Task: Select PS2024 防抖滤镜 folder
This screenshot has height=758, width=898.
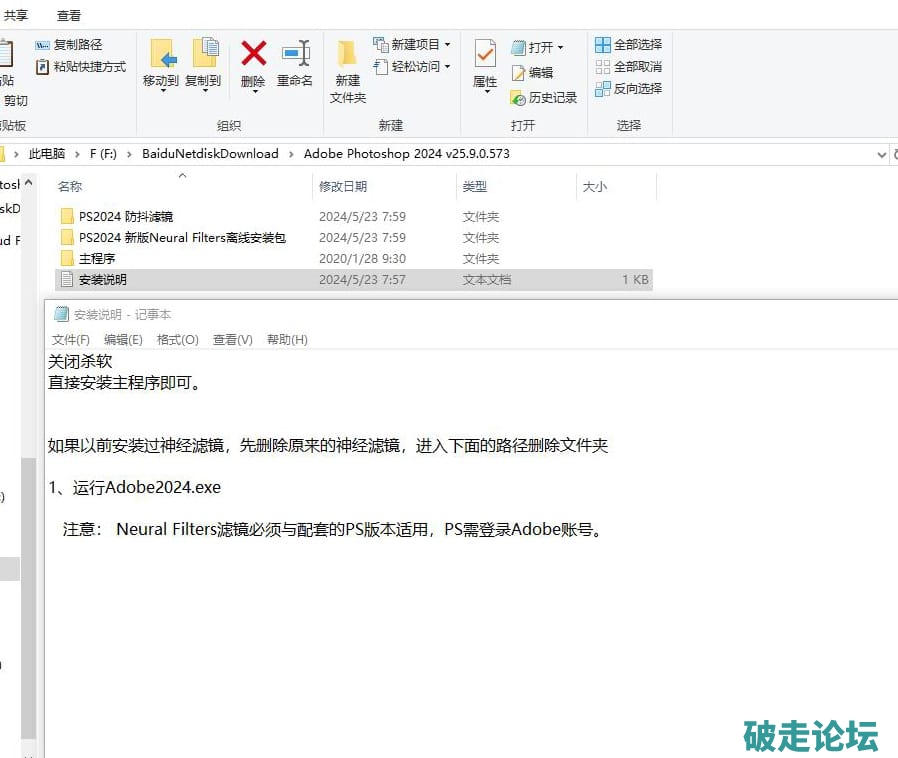Action: [126, 217]
